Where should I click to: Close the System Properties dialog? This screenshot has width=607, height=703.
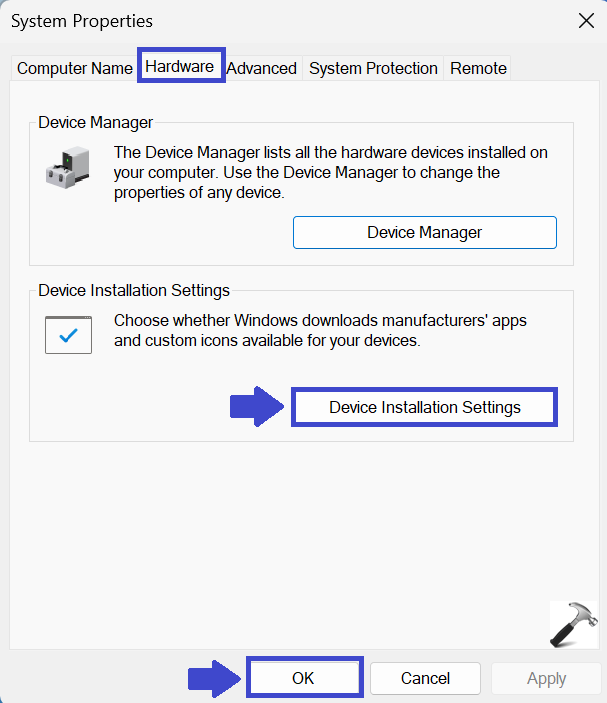585,20
